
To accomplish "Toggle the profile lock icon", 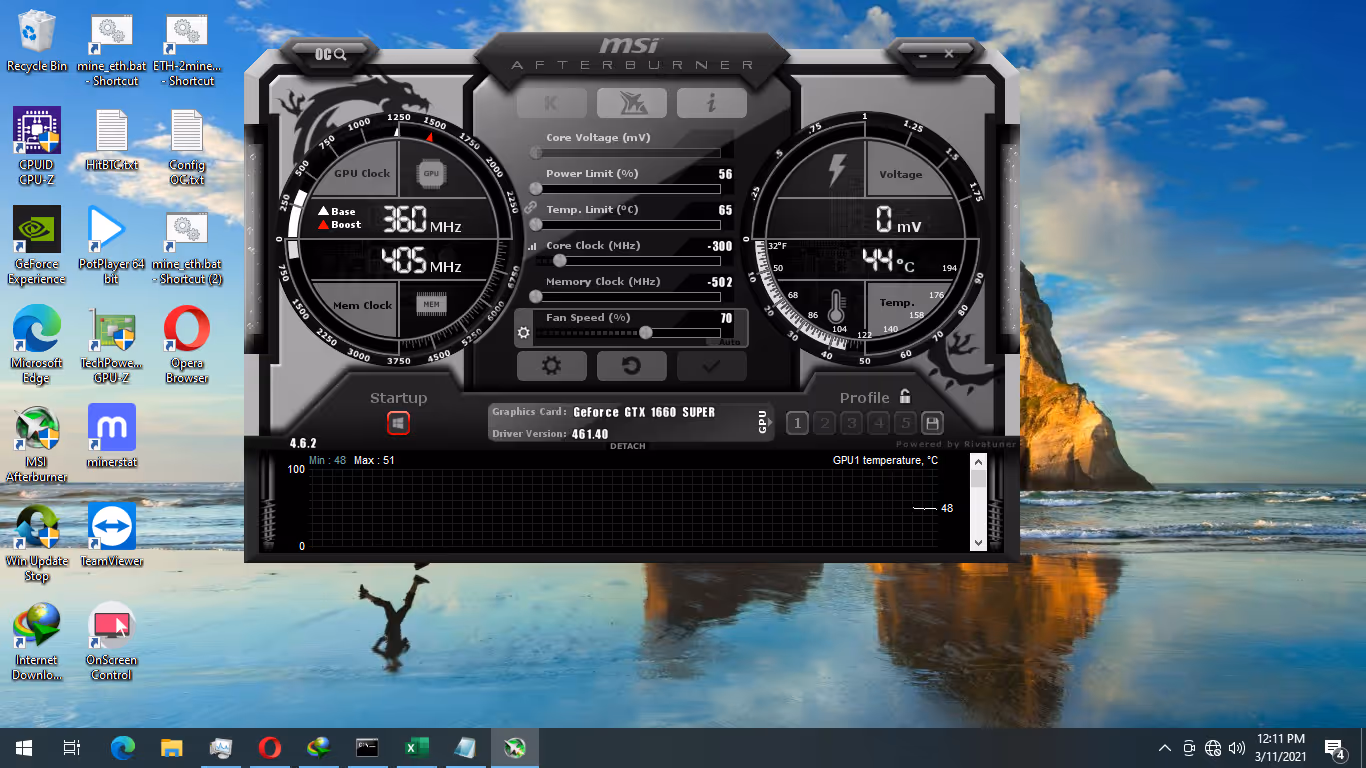I will (x=905, y=396).
